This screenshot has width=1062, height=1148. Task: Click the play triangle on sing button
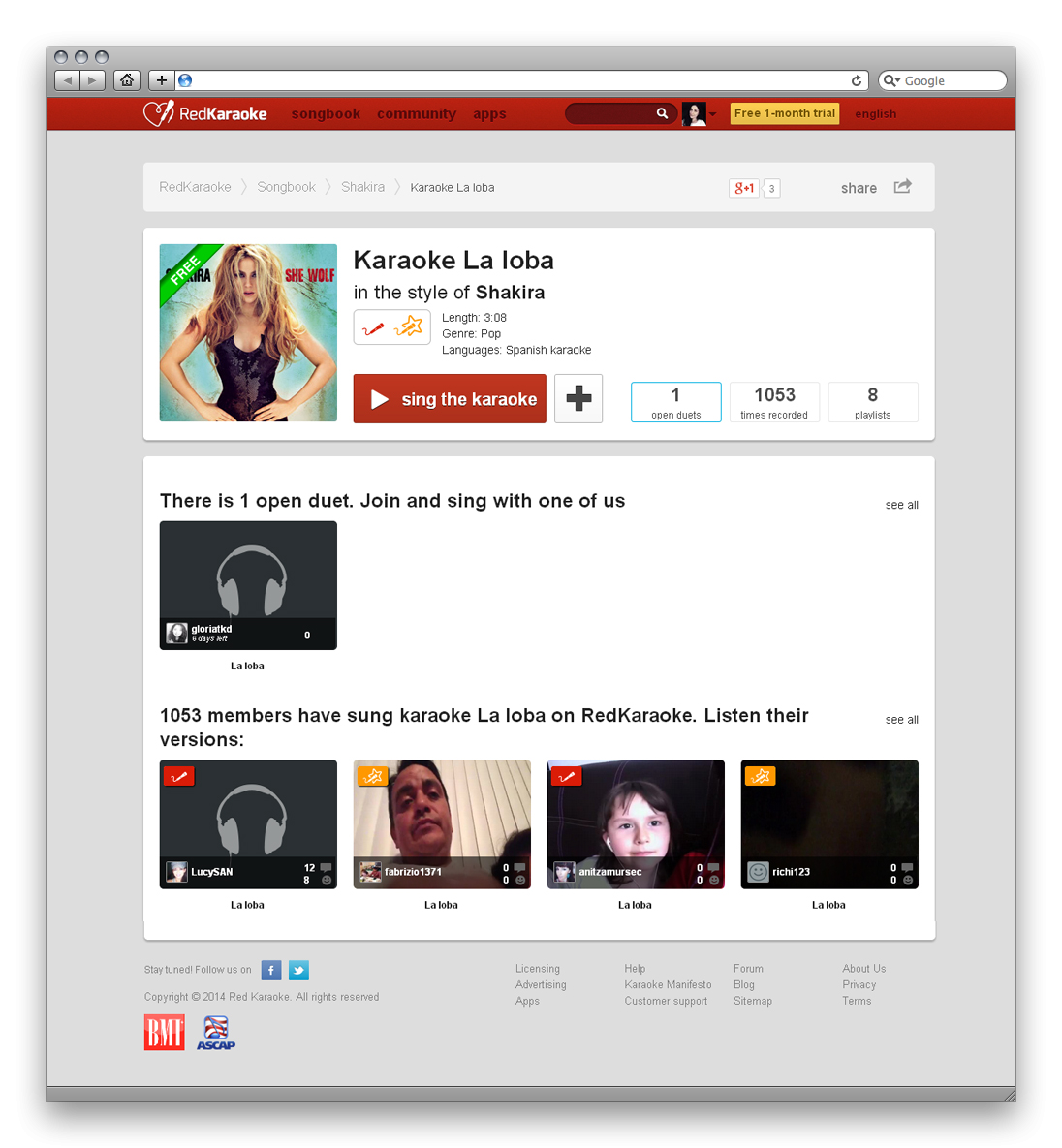(380, 399)
